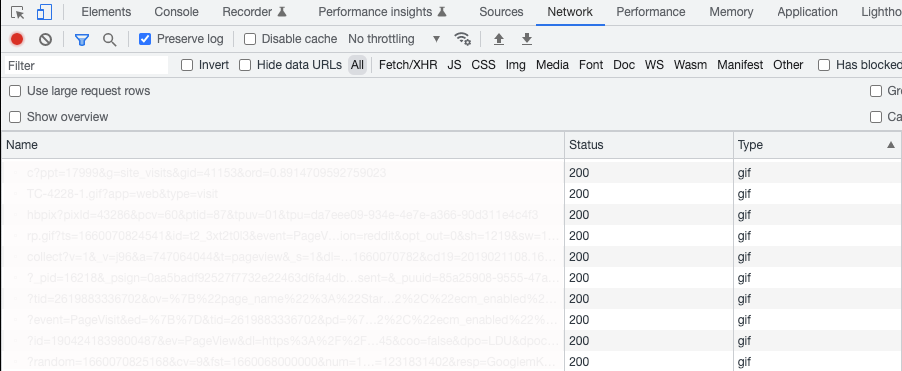The width and height of the screenshot is (902, 371).
Task: Switch to the Console tab
Action: (x=177, y=12)
